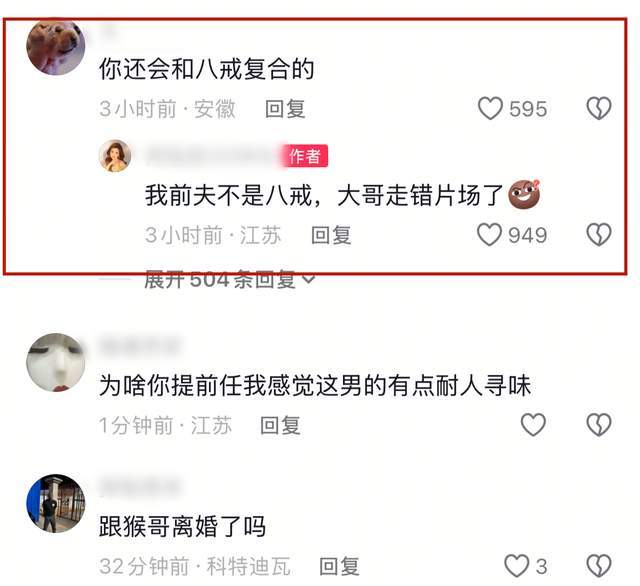Like the author's reply with 949 likes
Screen dimensions: 640x586
489,235
